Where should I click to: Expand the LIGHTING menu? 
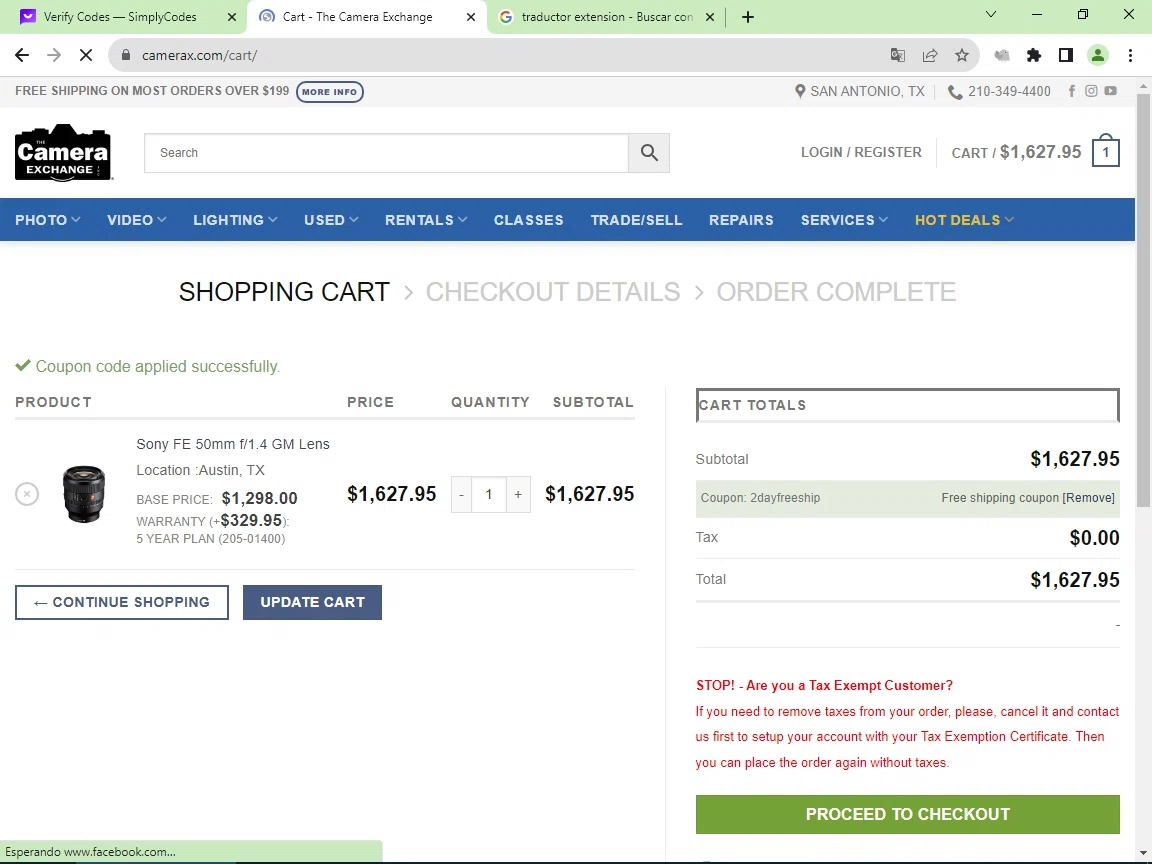tap(235, 220)
